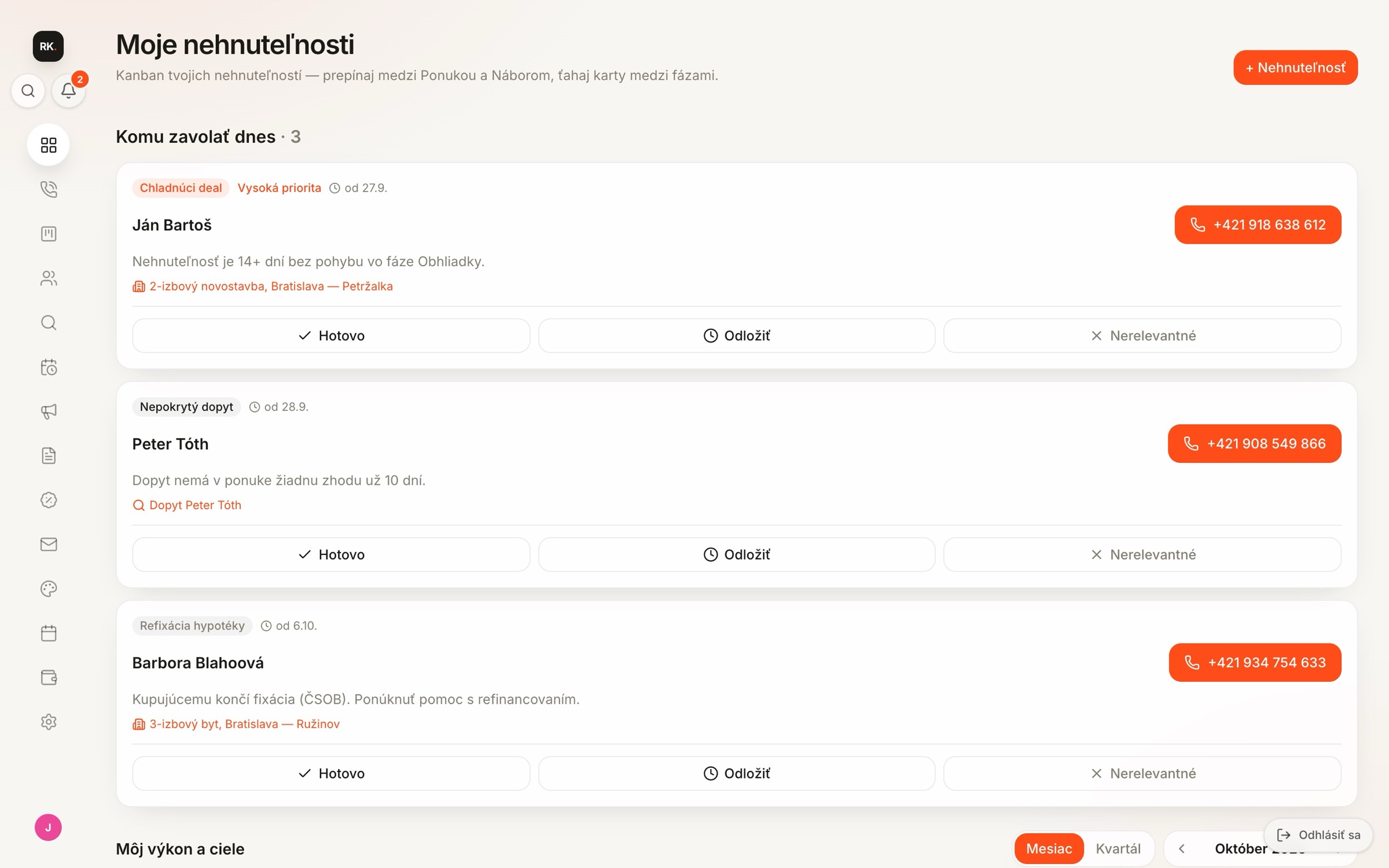Add a new property with + Nehnuteľnosť
The height and width of the screenshot is (868, 1389).
1295,68
